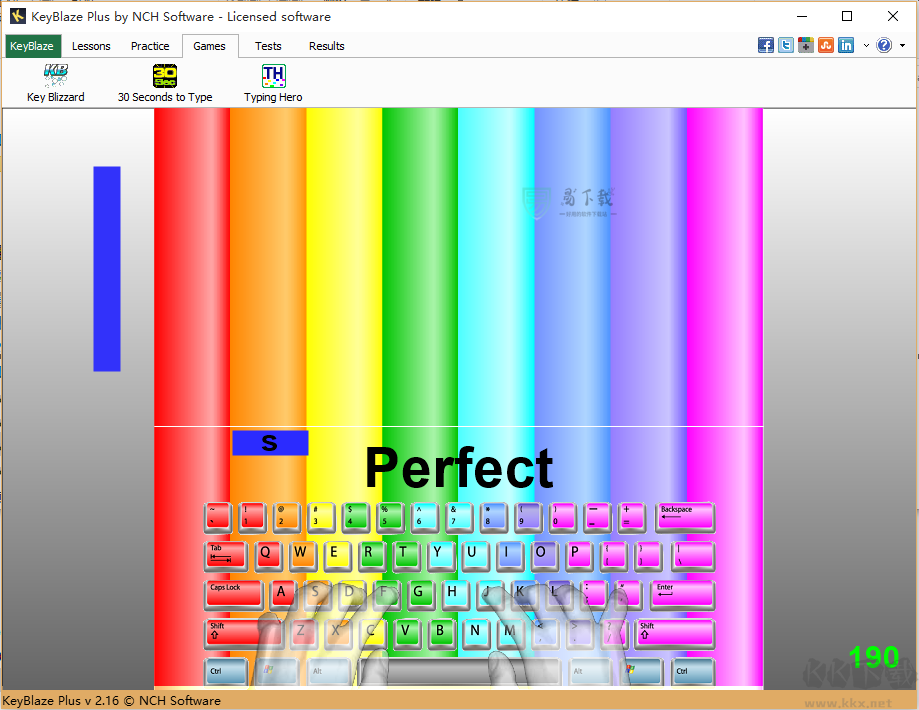Select the Results tab
919x710 pixels.
coord(325,45)
